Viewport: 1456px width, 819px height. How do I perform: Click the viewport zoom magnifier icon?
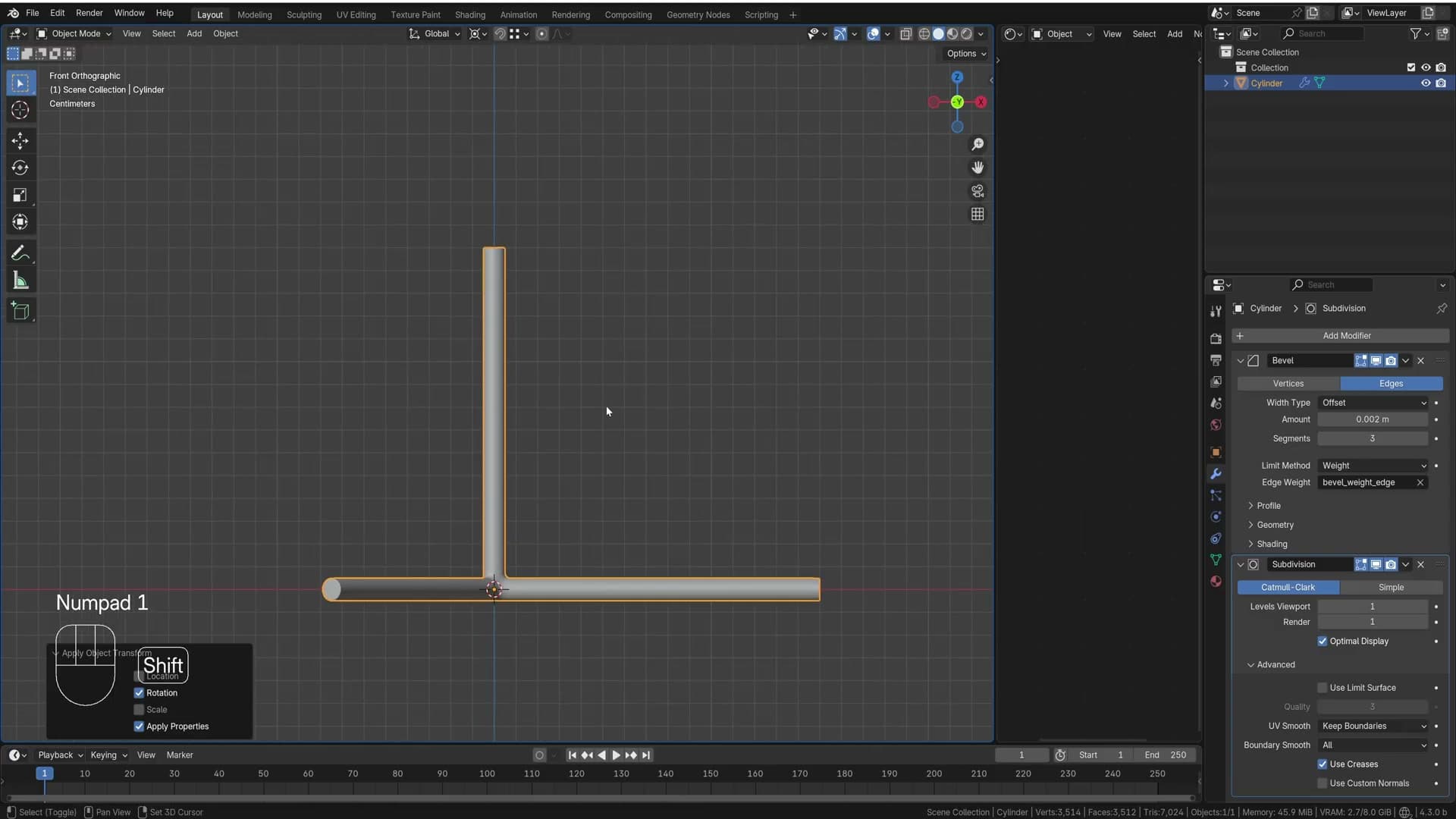(x=977, y=144)
